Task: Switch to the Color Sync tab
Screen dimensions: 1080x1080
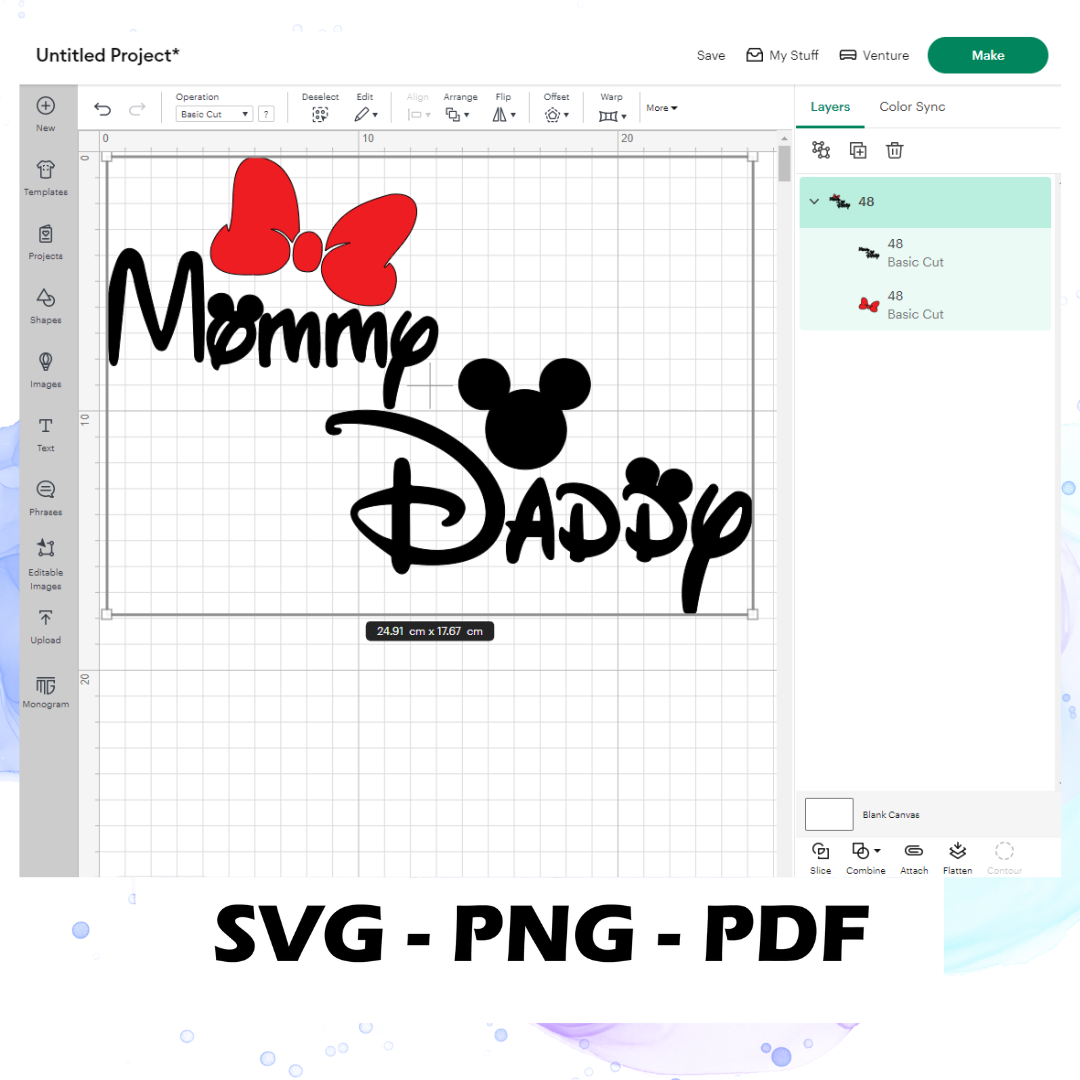Action: (912, 107)
